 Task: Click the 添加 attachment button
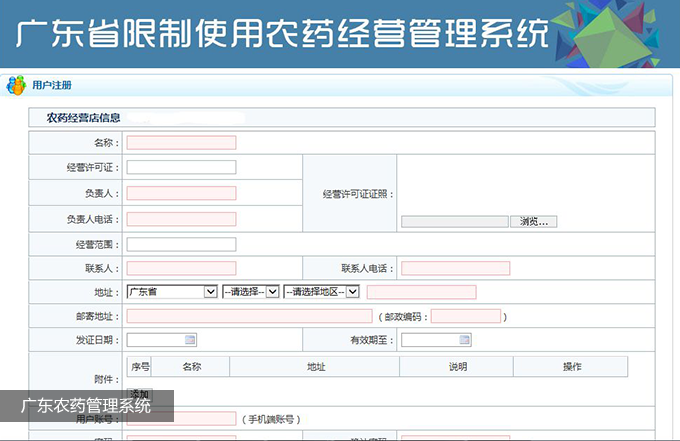tap(140, 394)
